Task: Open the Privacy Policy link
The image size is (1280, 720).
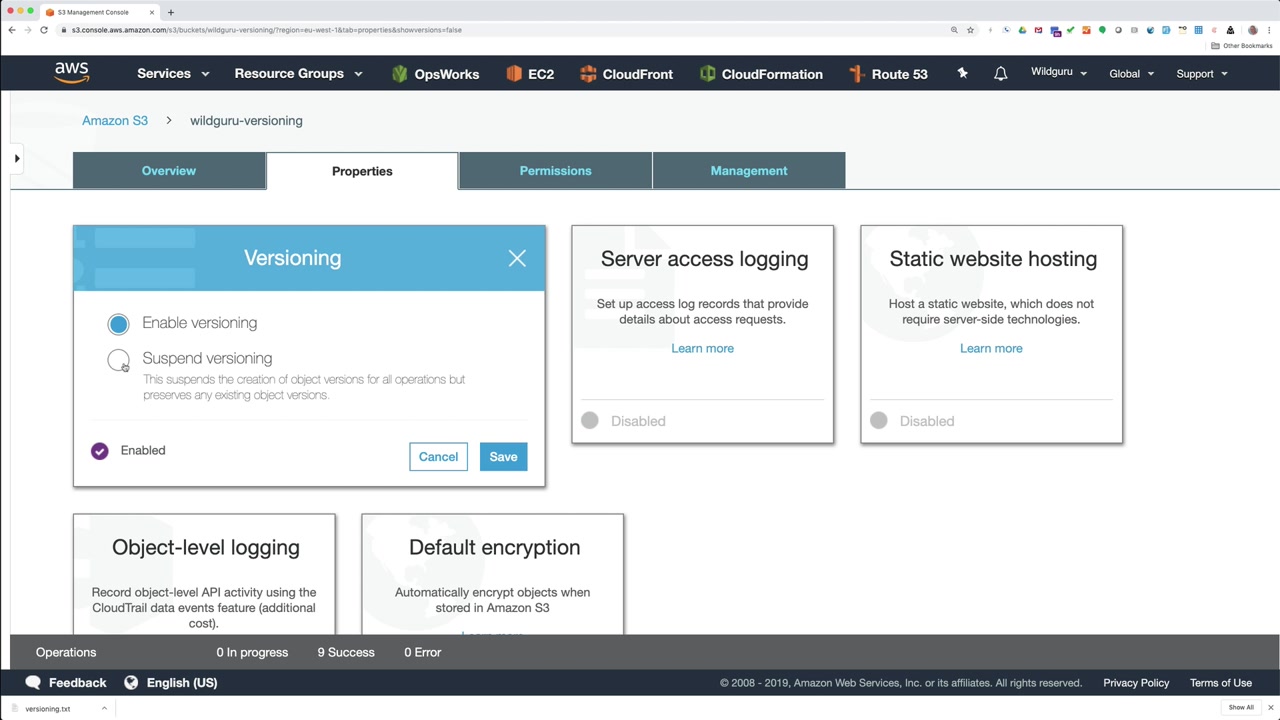Action: click(1136, 683)
